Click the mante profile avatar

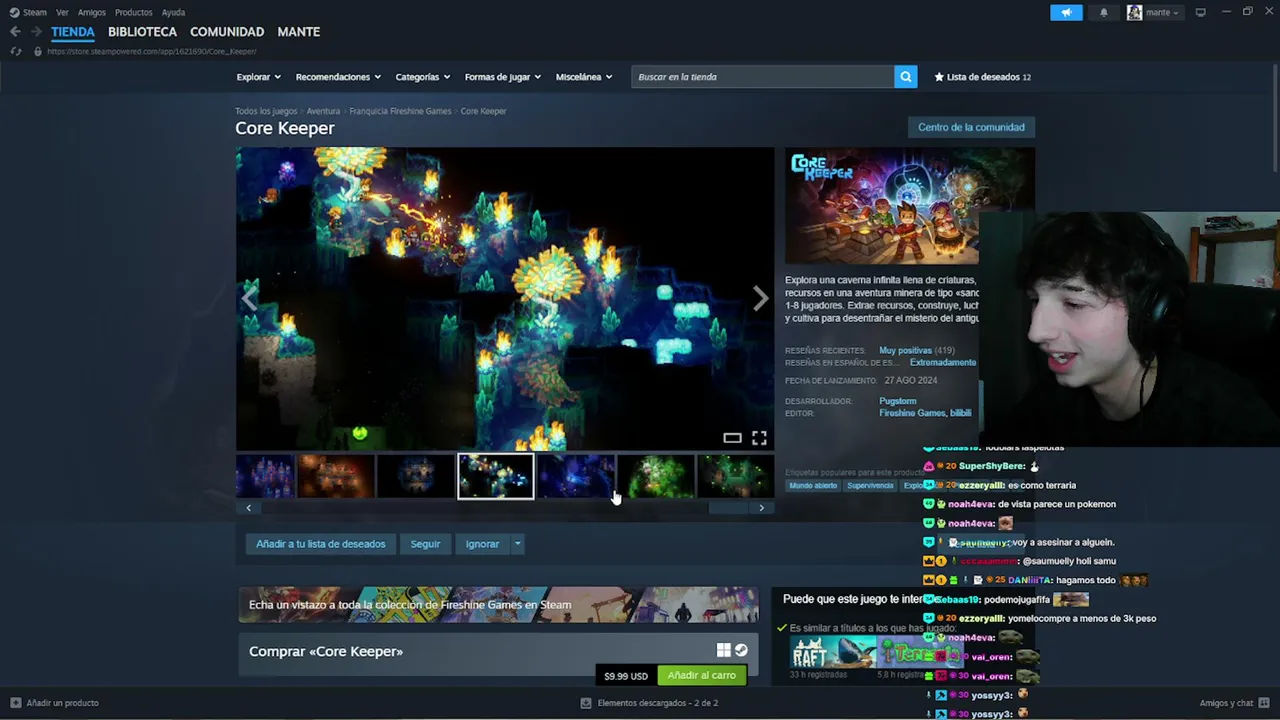[1134, 12]
